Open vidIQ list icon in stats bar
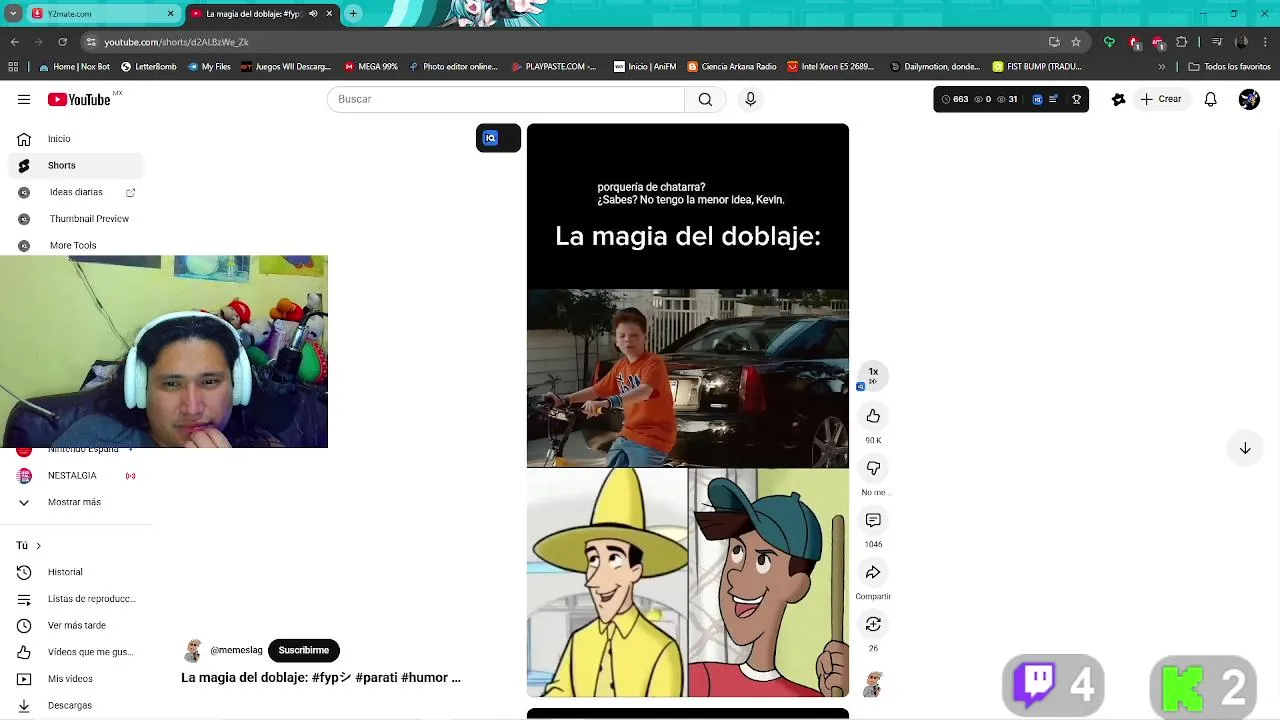 [1053, 99]
